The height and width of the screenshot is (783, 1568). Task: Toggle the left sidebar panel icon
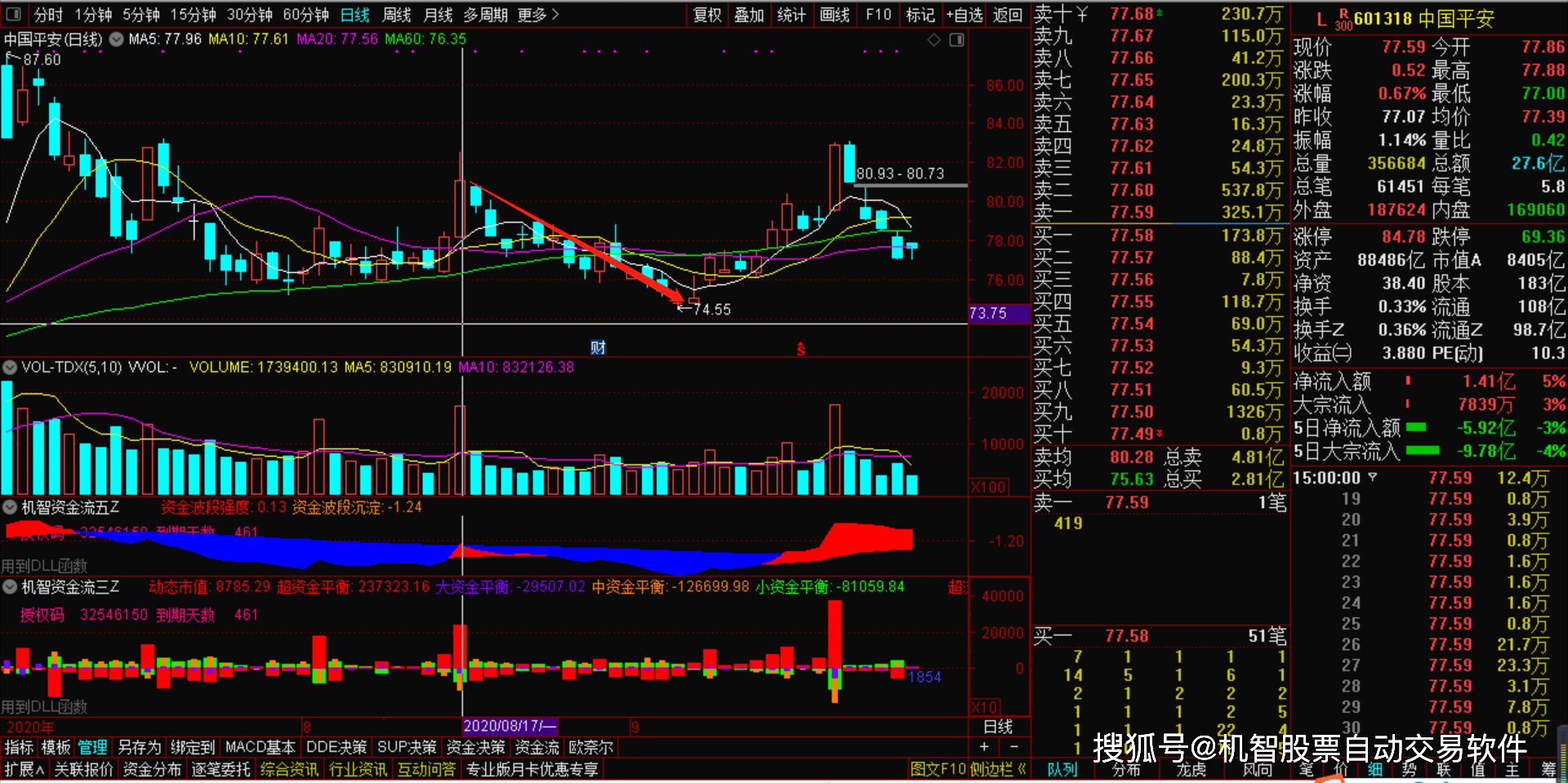(14, 15)
